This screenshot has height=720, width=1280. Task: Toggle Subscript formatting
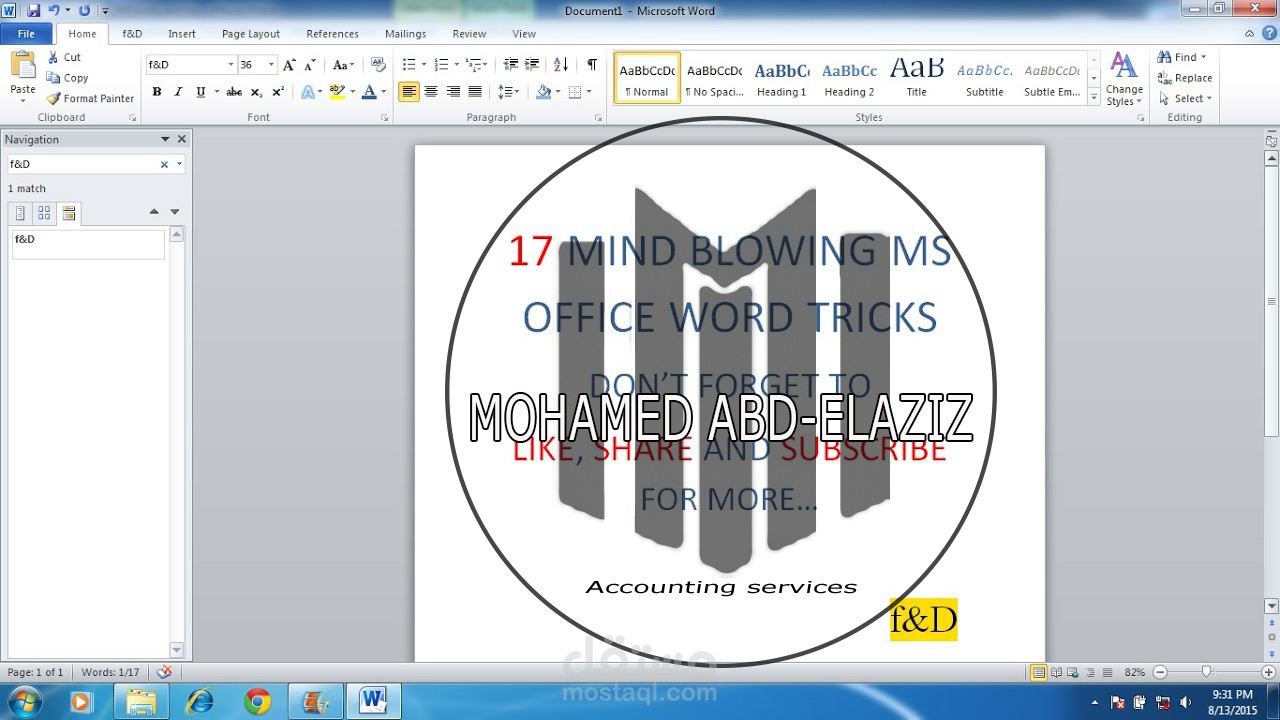[256, 92]
